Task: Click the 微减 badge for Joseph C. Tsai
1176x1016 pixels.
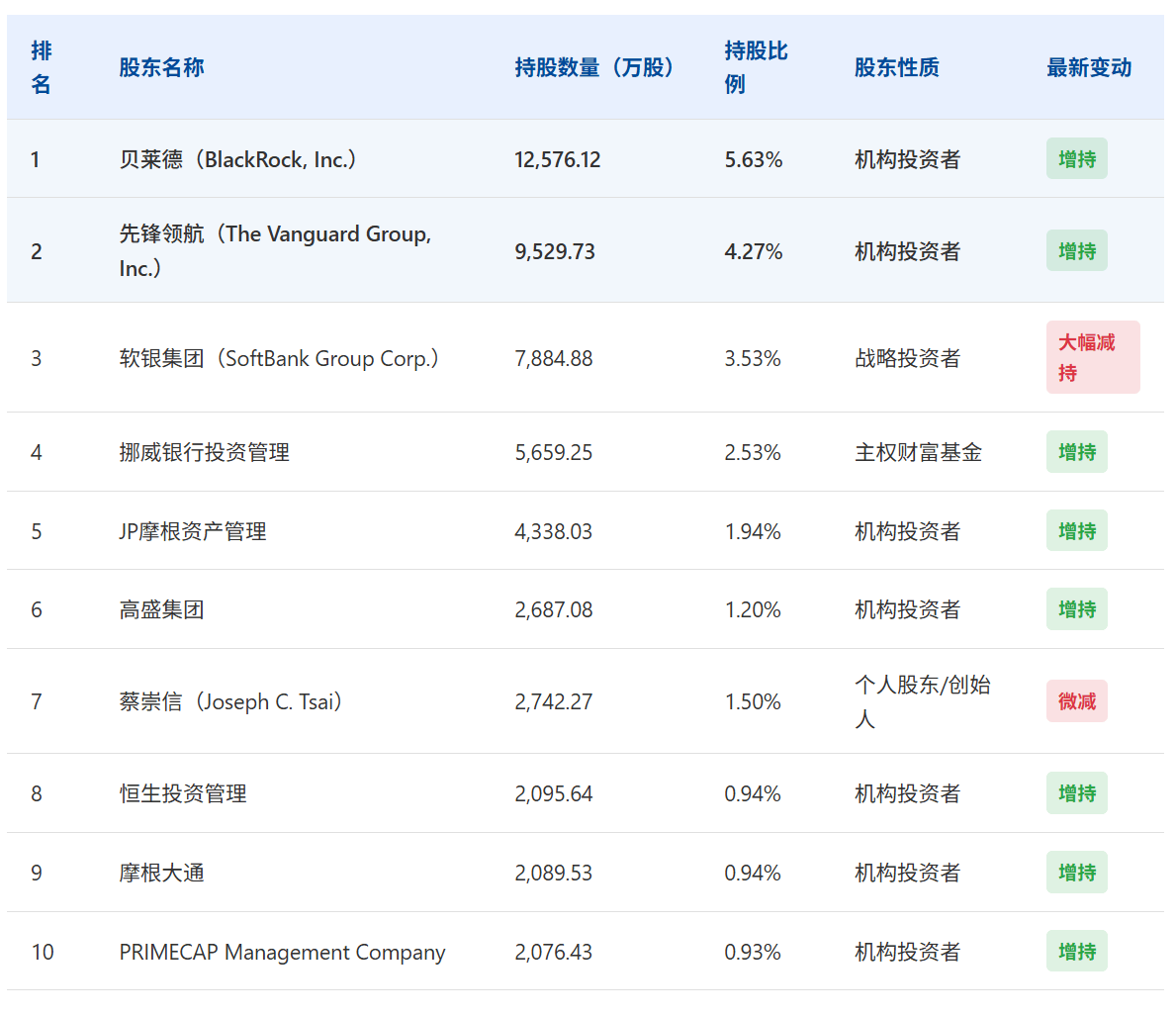Action: 1076,701
